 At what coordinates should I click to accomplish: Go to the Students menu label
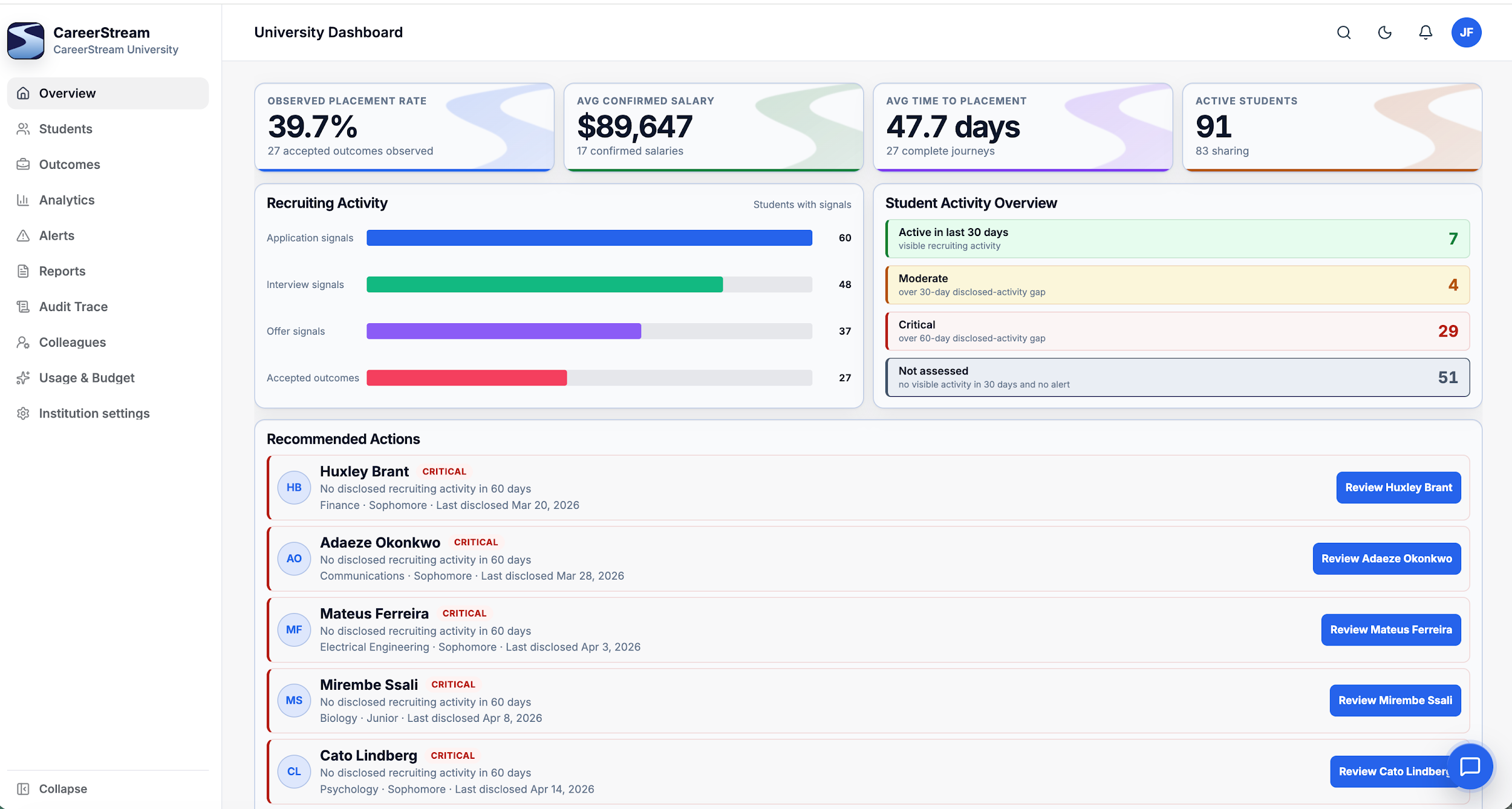66,129
